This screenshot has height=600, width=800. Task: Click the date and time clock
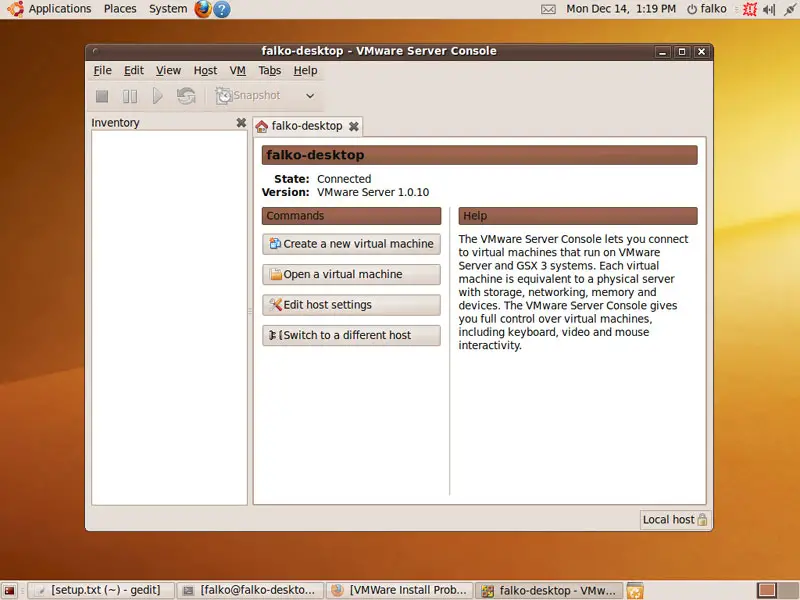coord(621,9)
